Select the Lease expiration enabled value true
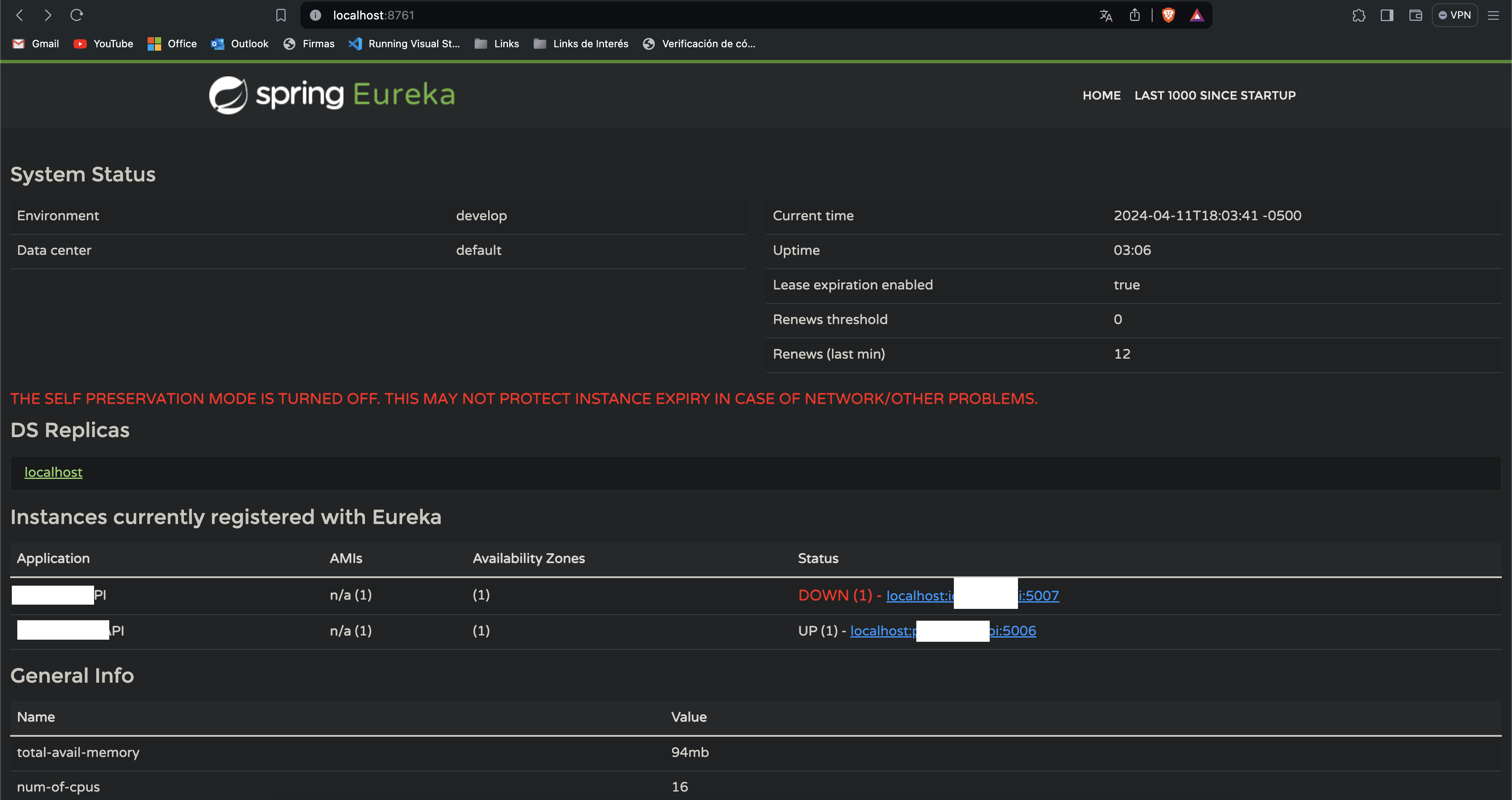This screenshot has height=800, width=1512. click(x=1126, y=285)
